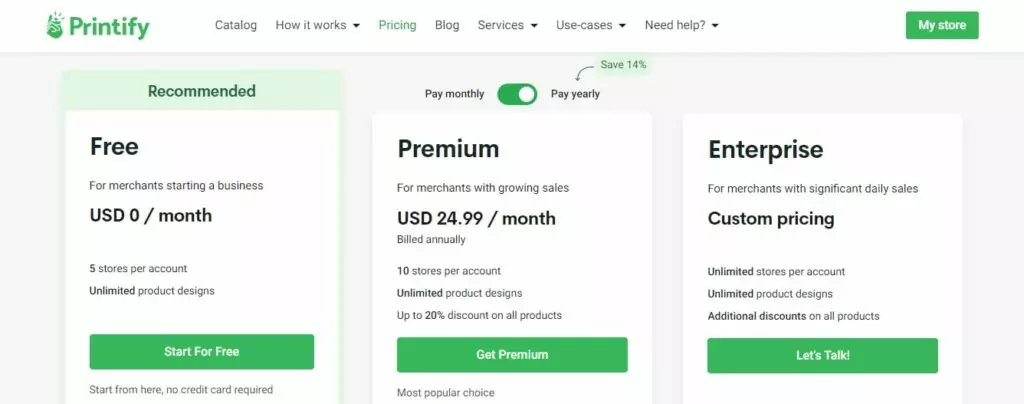Click the Get Premium button

(x=512, y=355)
